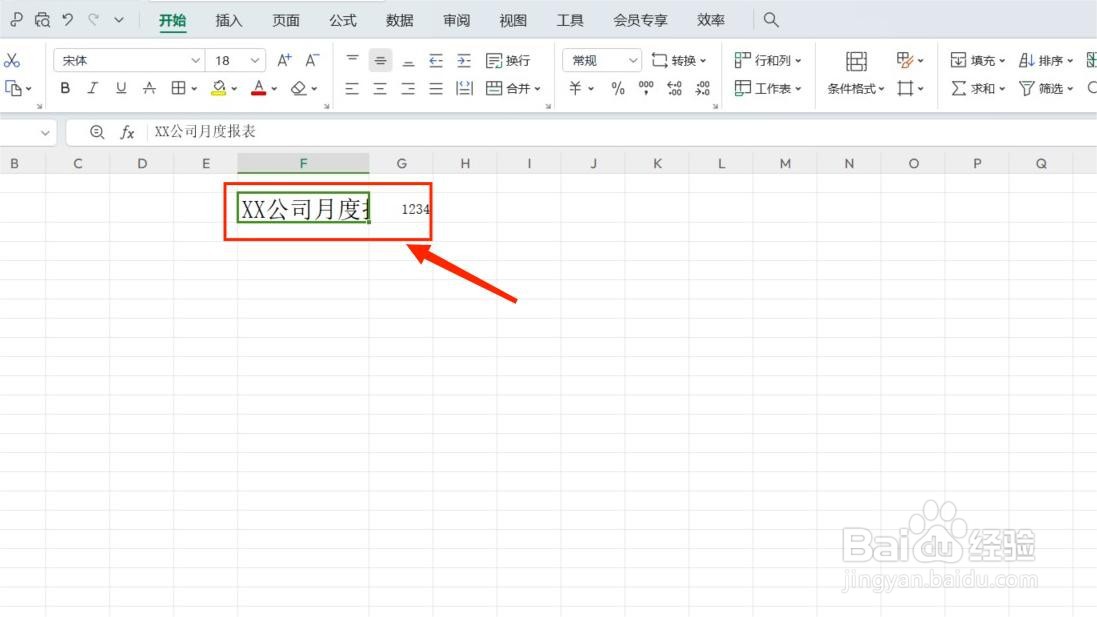Viewport: 1097px width, 617px height.
Task: Toggle Strikethrough formatting
Action: pyautogui.click(x=149, y=88)
